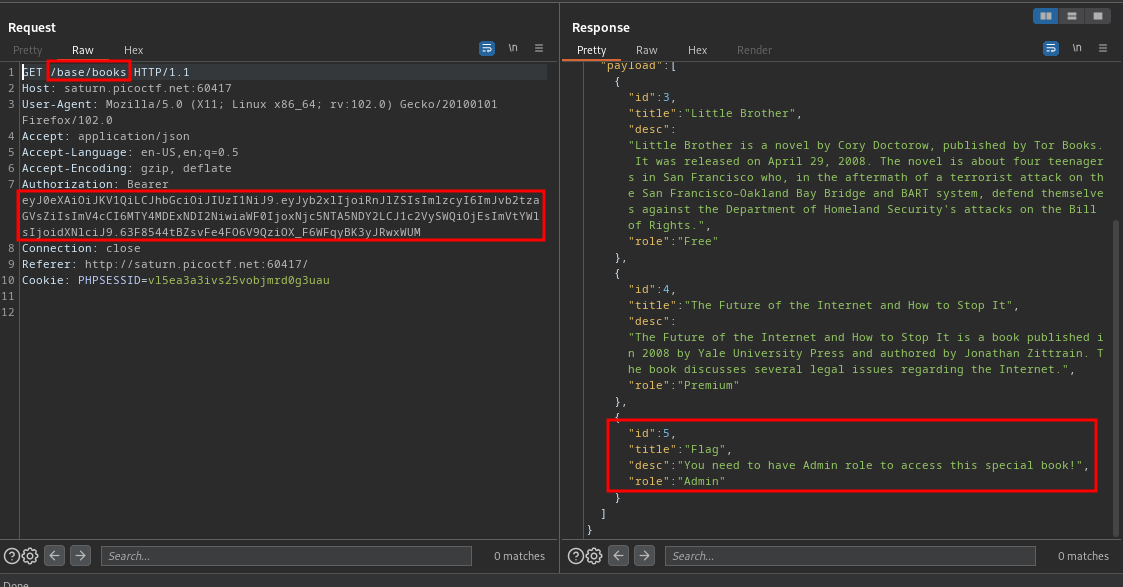Open Response search settings gear
This screenshot has width=1123, height=587.
pyautogui.click(x=594, y=556)
